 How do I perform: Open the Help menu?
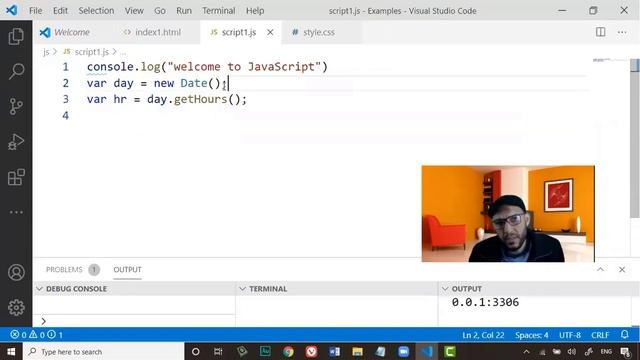(255, 11)
